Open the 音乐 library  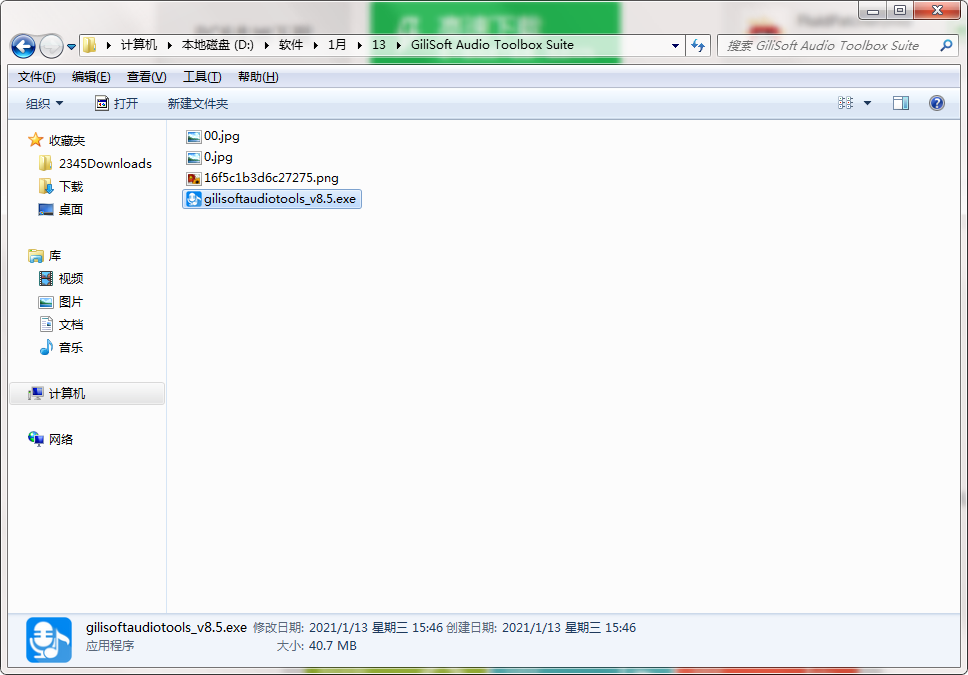pyautogui.click(x=70, y=348)
